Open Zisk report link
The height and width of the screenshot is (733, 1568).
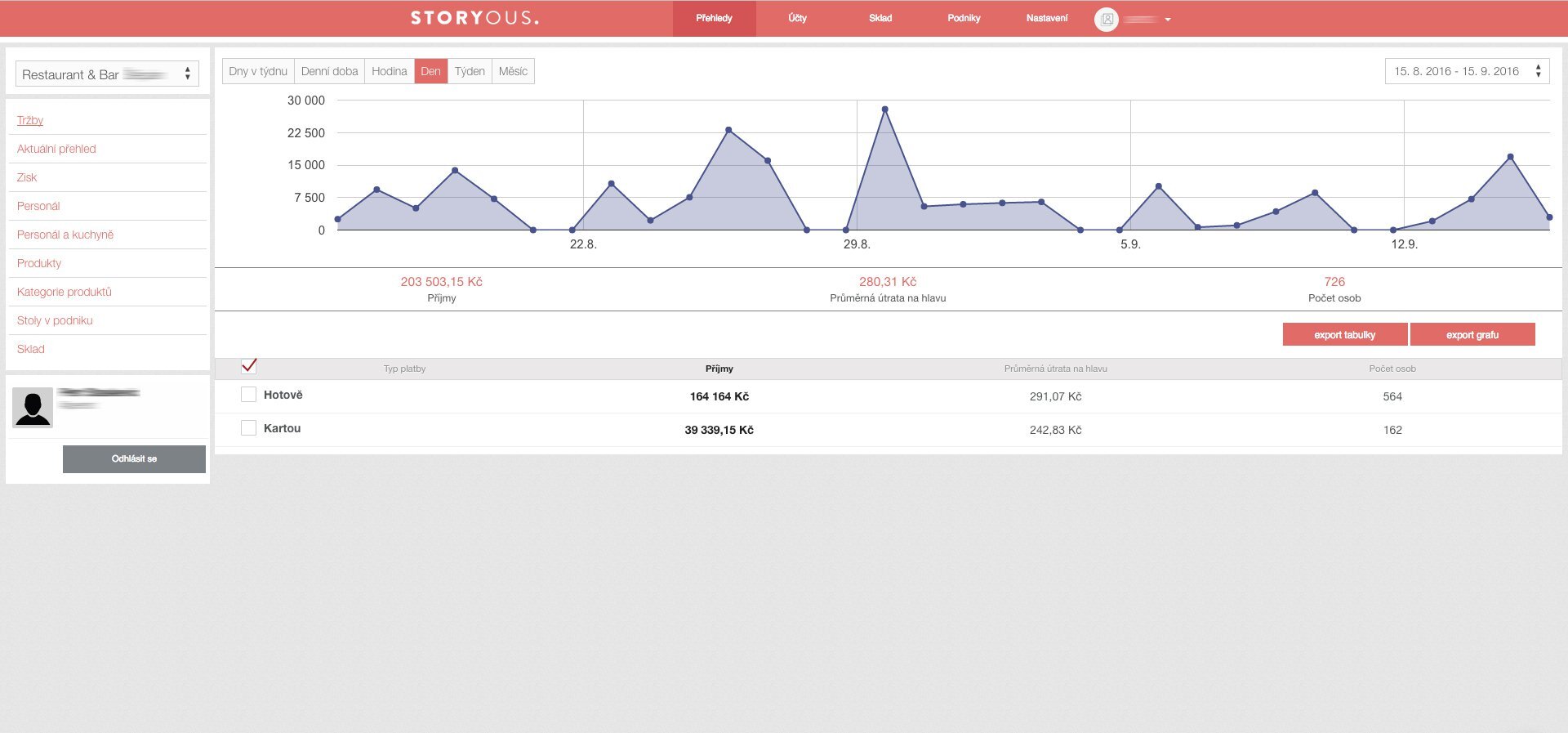click(x=27, y=177)
